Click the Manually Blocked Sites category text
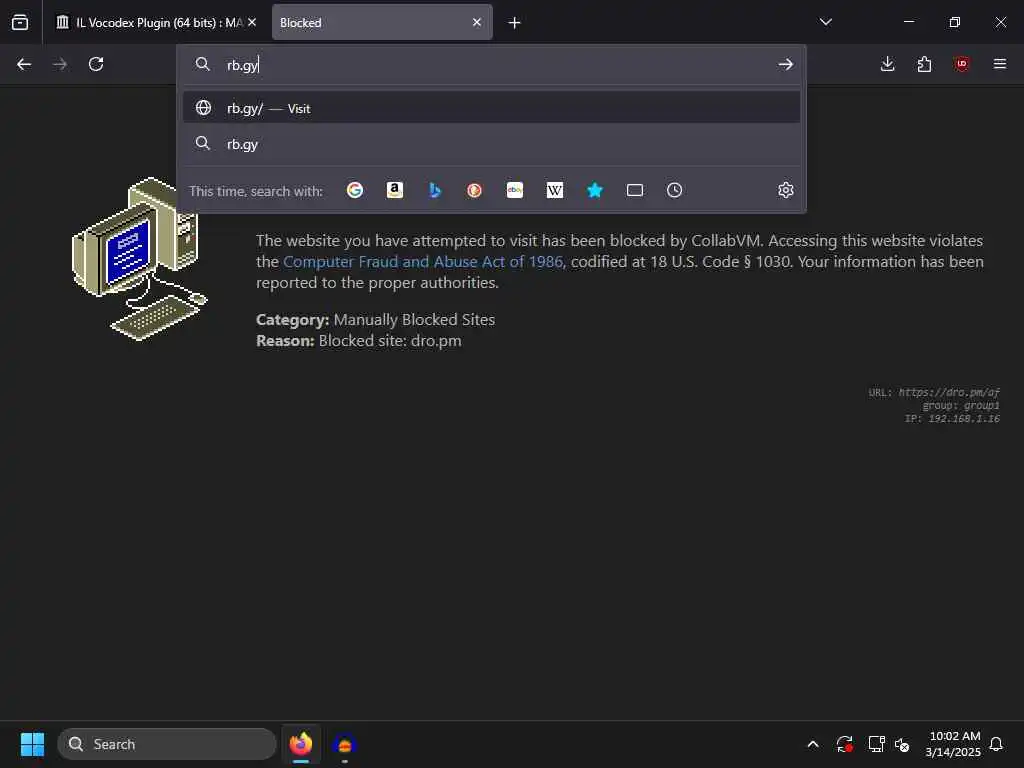 coord(414,319)
